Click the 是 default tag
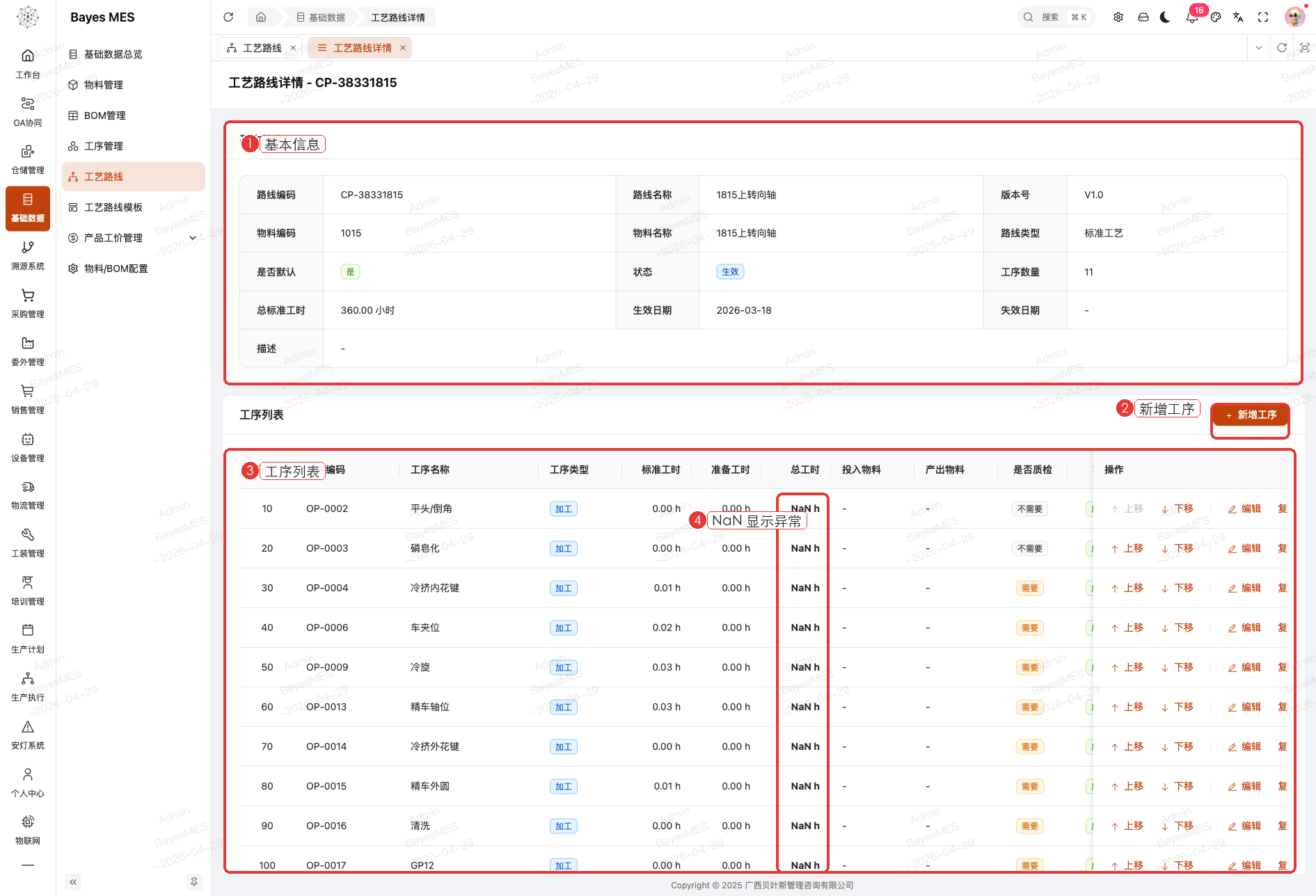 (350, 272)
